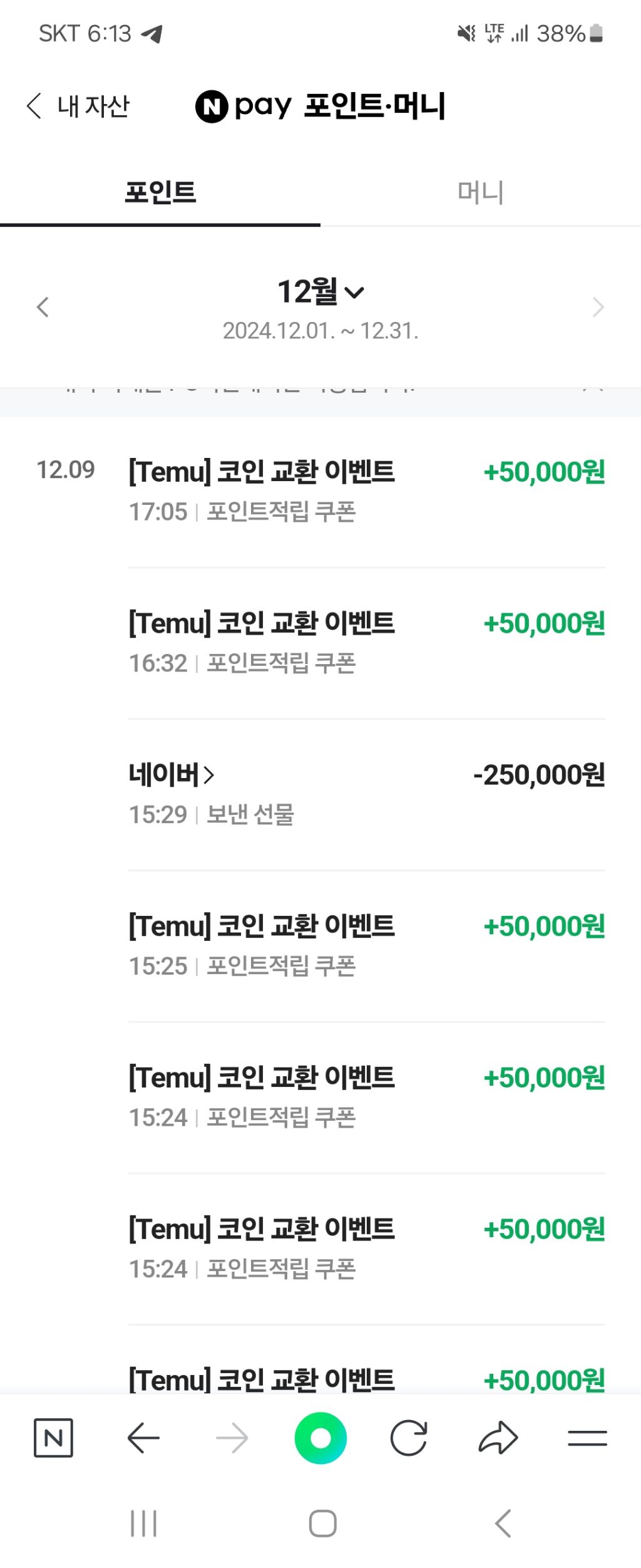
Task: Go to next month with right chevron
Action: click(x=598, y=308)
